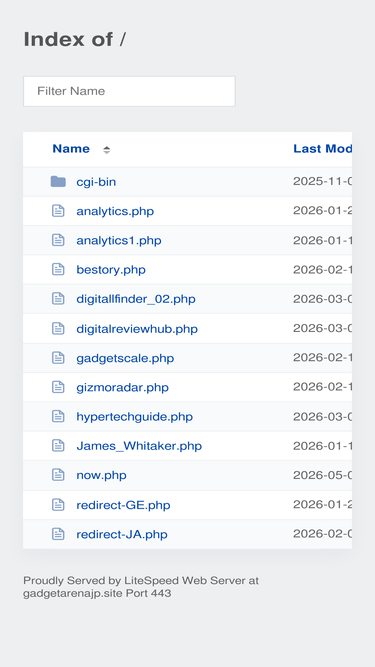Viewport: 375px width, 667px height.
Task: Open the digitallfinder_02.php link
Action: coord(136,299)
